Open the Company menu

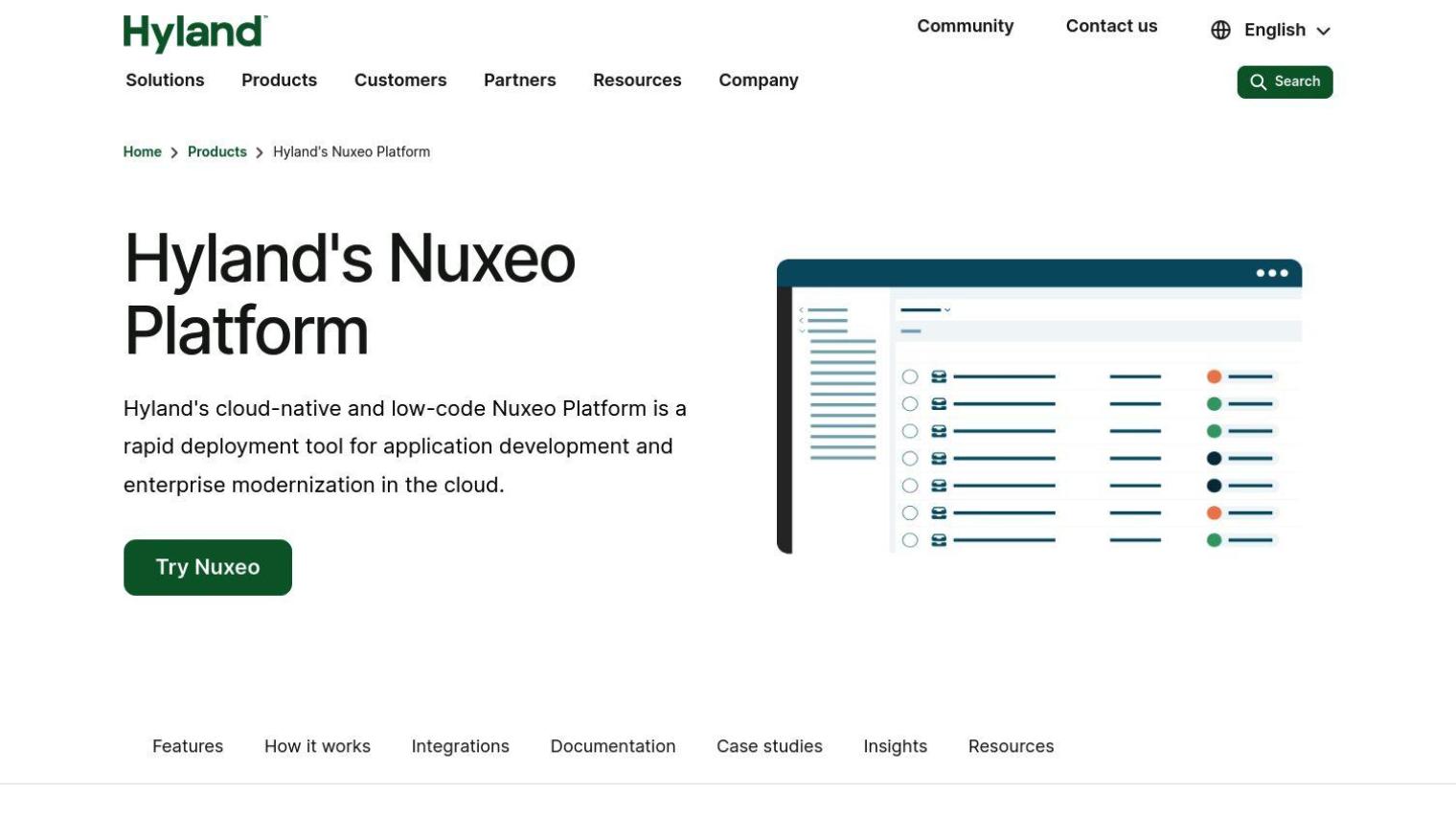(x=759, y=80)
